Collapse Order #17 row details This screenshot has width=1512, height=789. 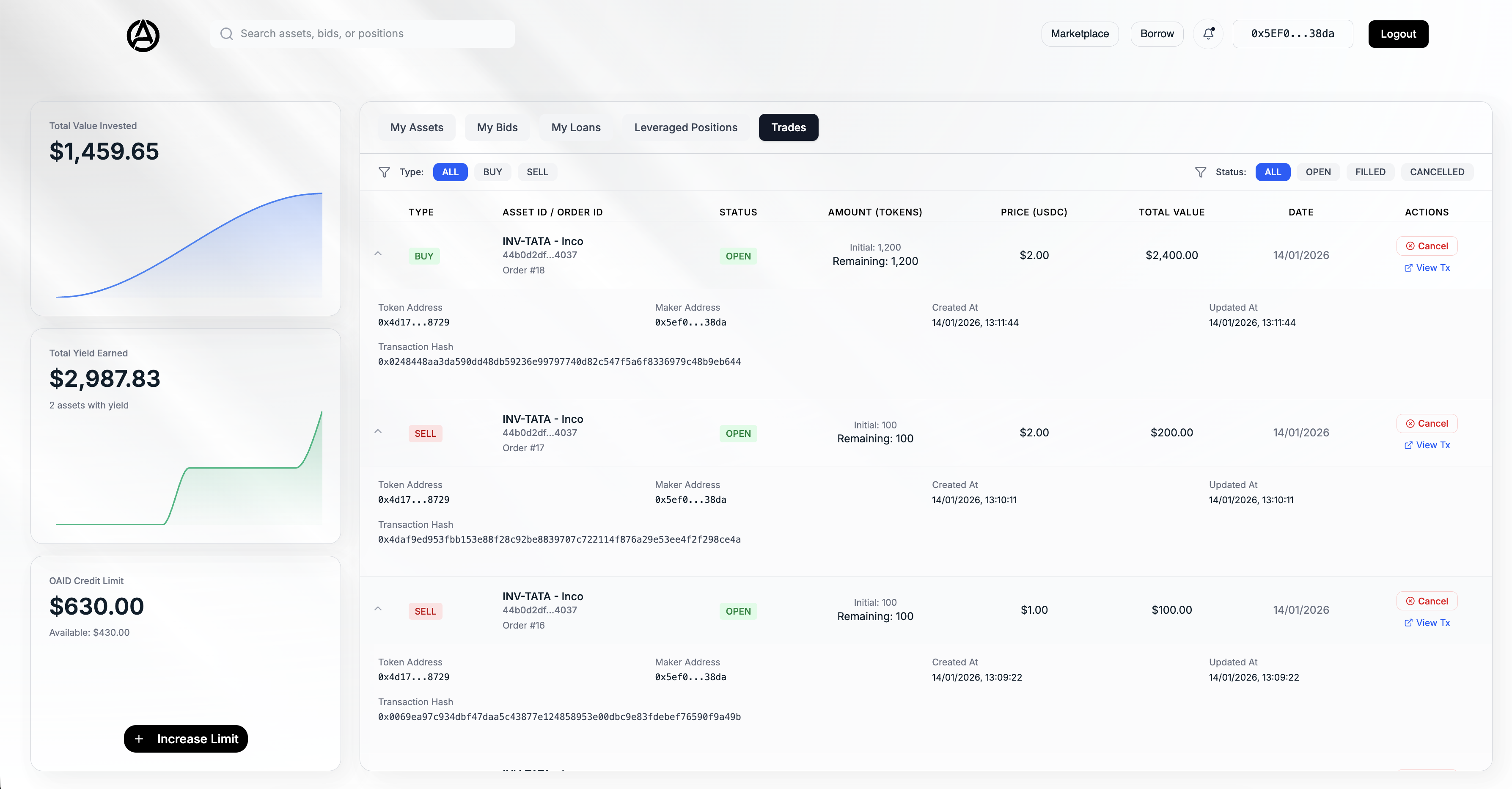pos(378,431)
